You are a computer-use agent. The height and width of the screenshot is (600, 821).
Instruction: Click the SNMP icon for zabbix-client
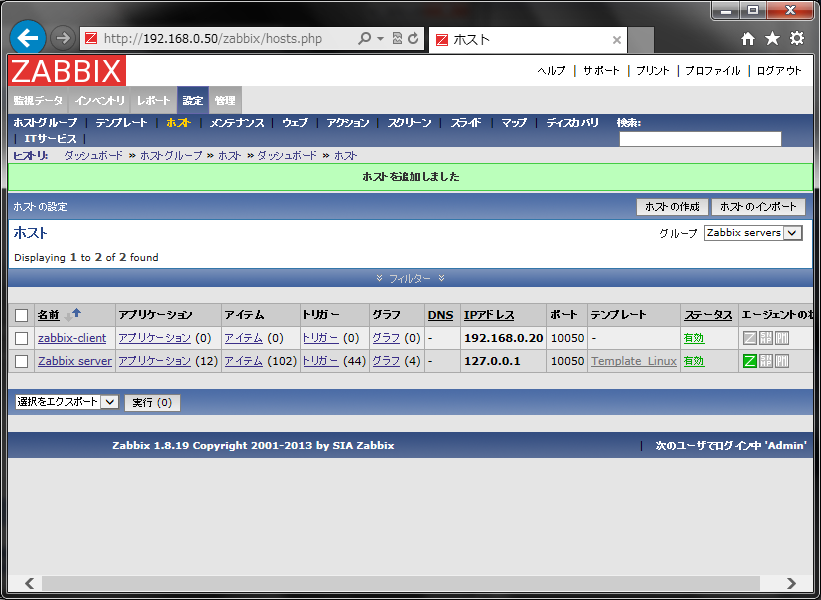pos(766,338)
